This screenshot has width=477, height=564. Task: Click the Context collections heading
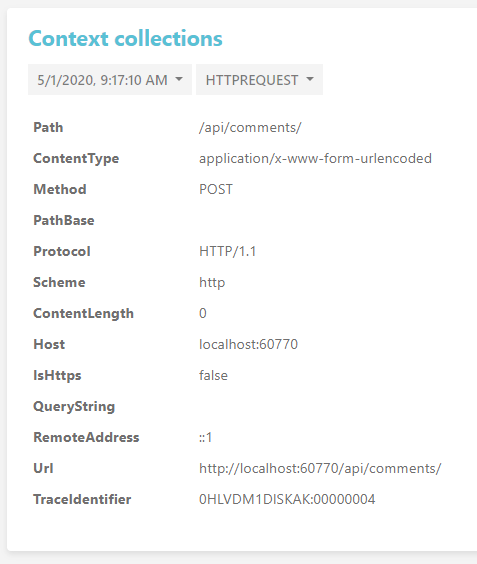click(x=126, y=38)
